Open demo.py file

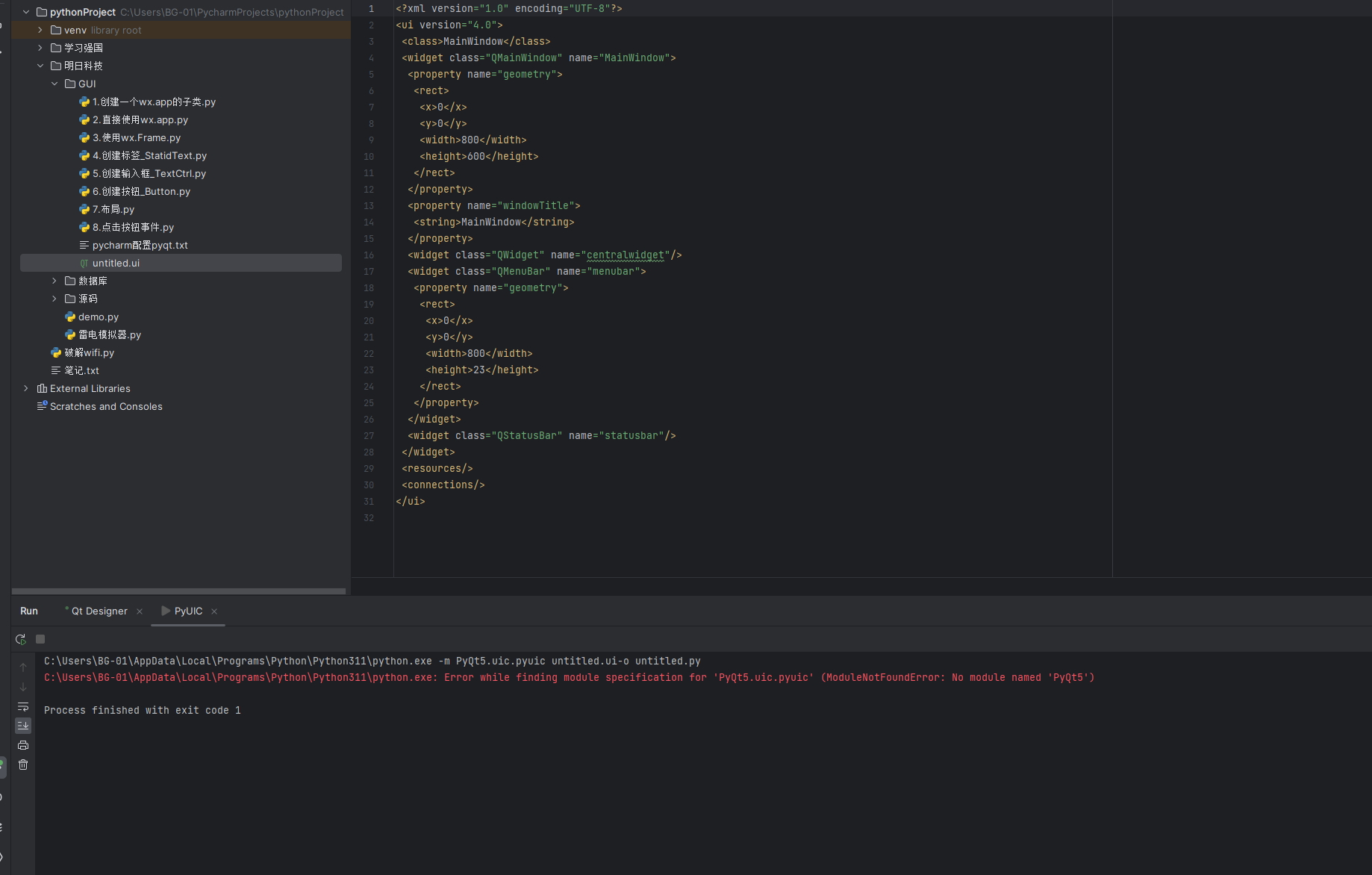pyautogui.click(x=99, y=317)
